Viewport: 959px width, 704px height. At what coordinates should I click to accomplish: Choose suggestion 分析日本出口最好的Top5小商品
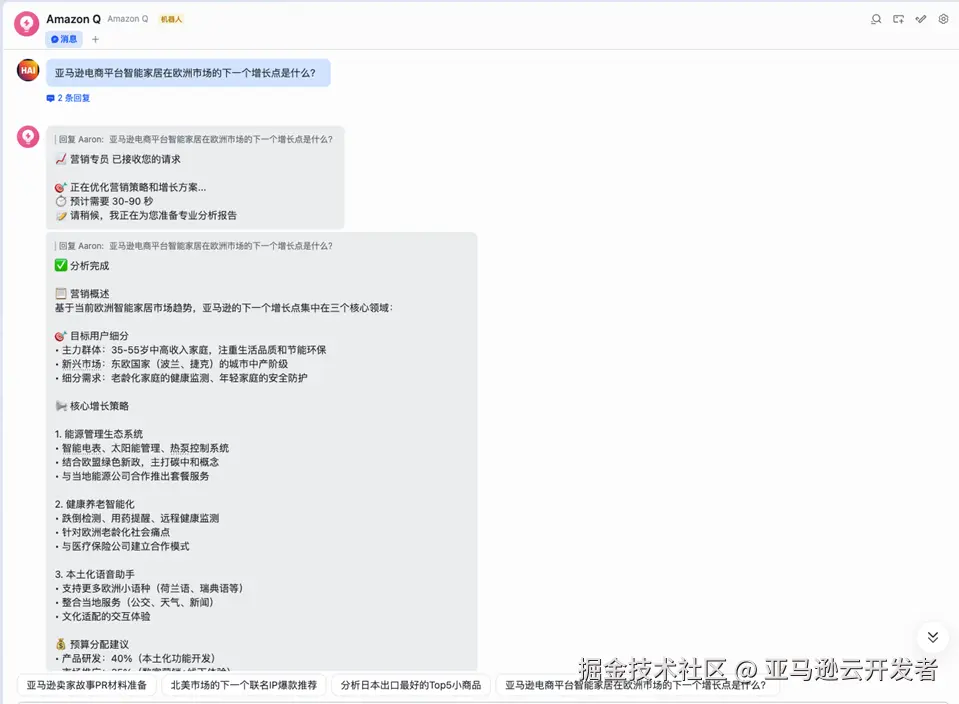tap(411, 685)
